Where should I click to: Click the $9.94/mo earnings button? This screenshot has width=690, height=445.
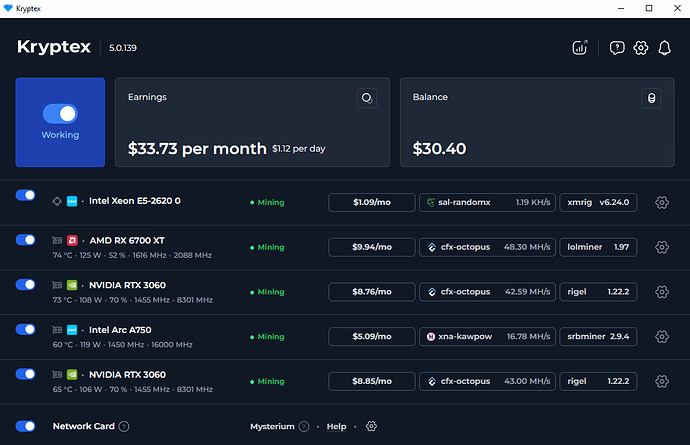(x=372, y=247)
